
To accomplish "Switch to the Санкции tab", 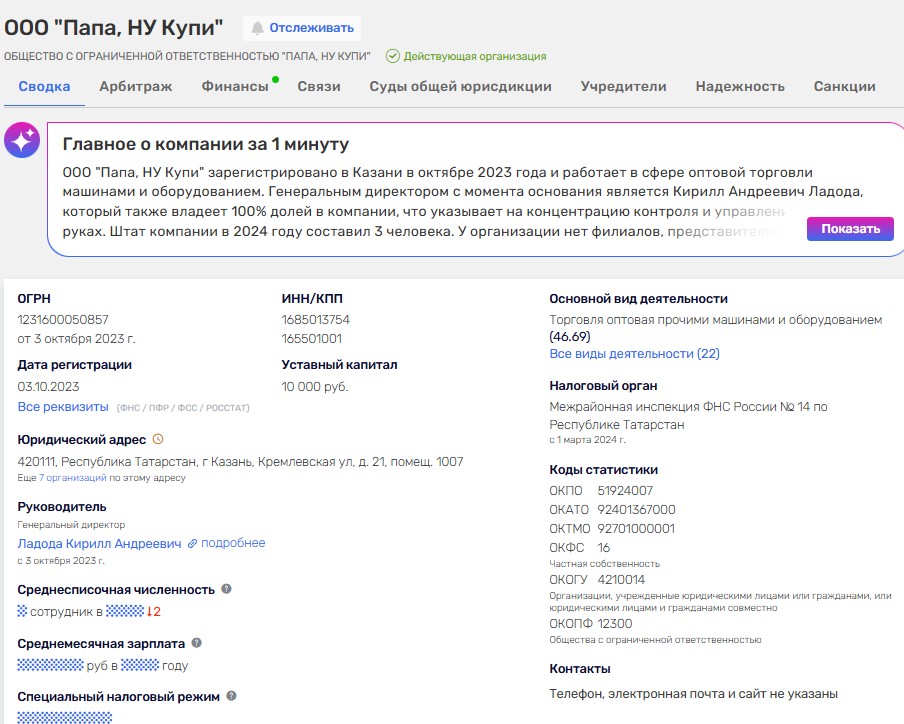I will [844, 86].
